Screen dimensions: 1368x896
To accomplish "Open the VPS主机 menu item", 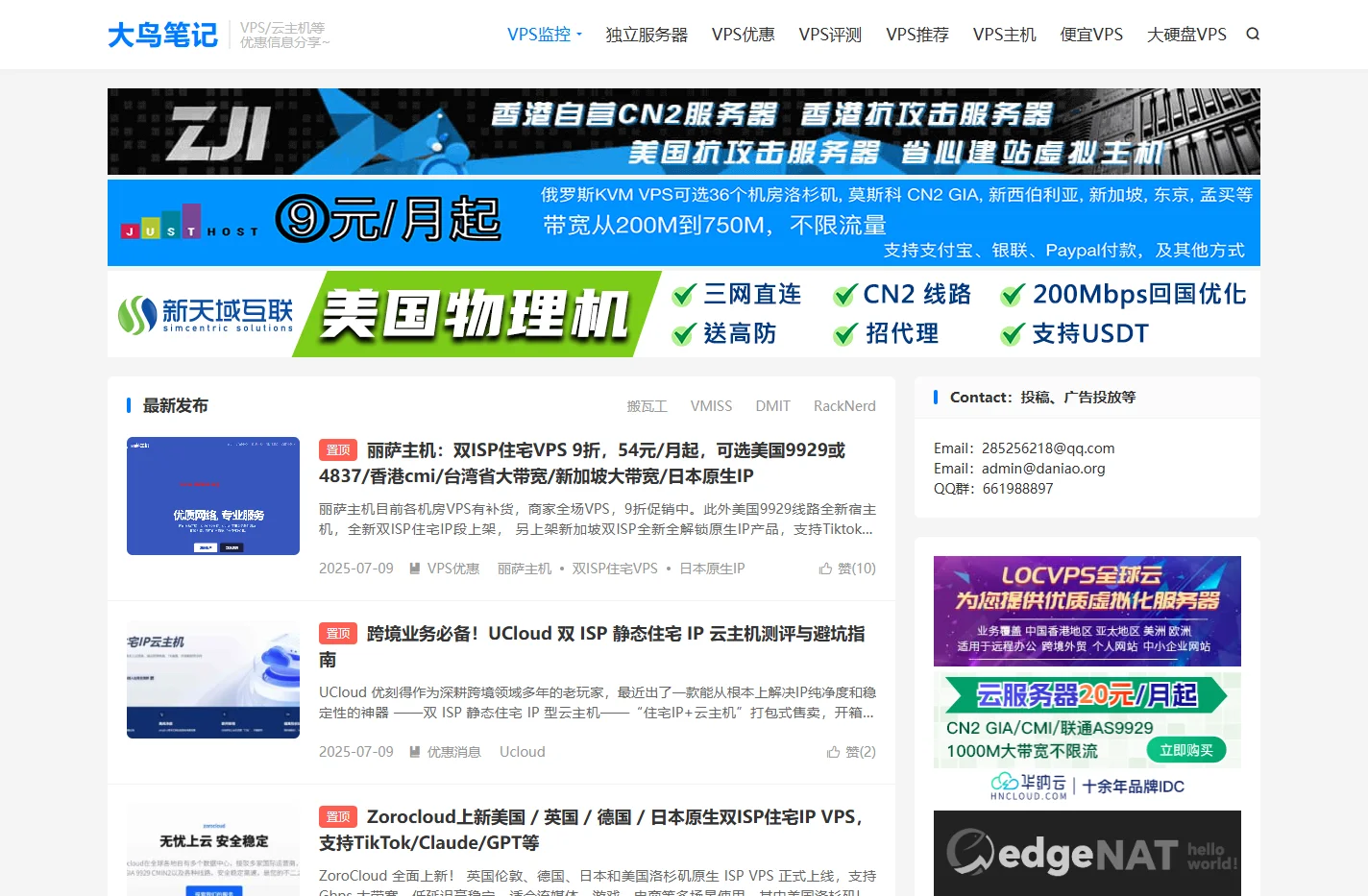I will (1005, 35).
